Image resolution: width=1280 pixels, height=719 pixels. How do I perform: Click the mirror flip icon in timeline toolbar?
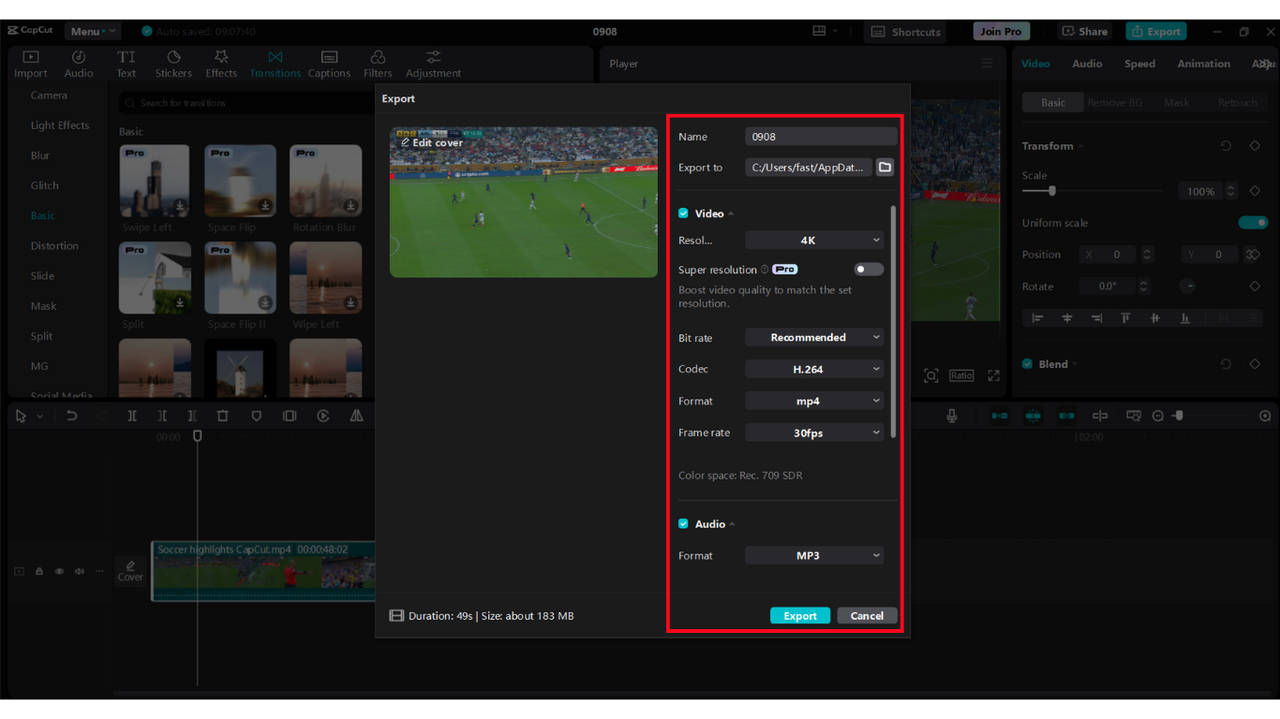pos(356,416)
